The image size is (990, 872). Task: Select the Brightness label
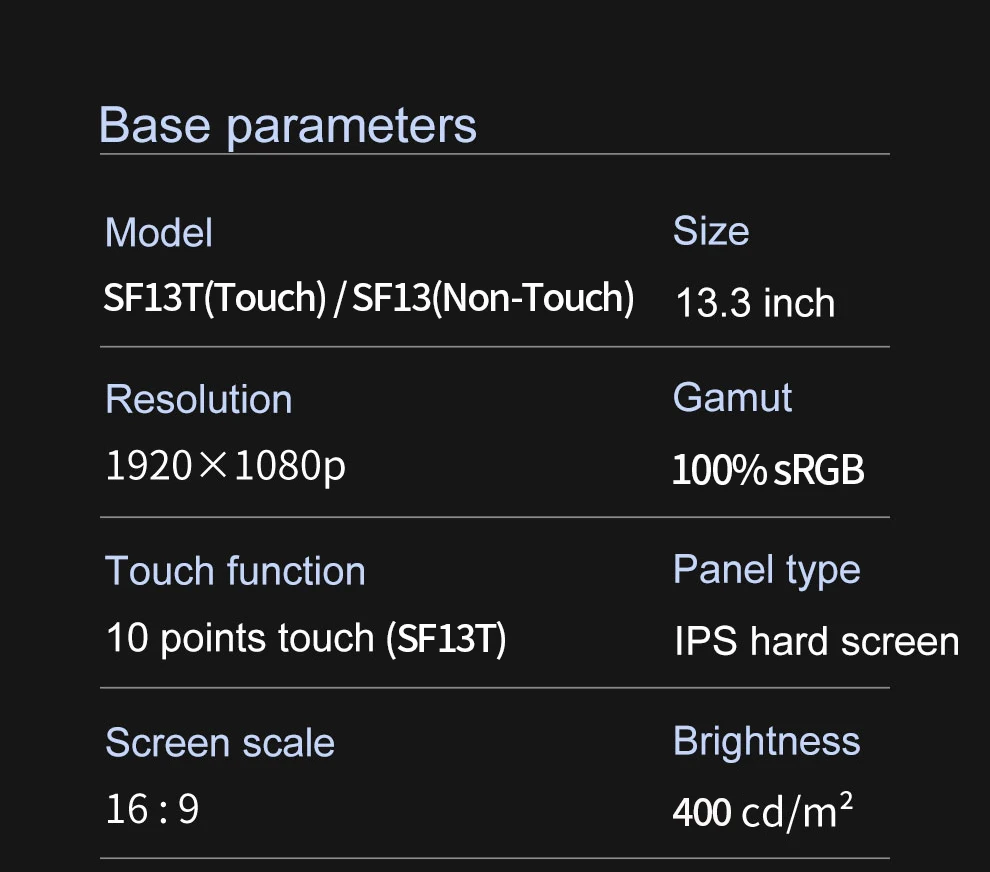[x=766, y=741]
